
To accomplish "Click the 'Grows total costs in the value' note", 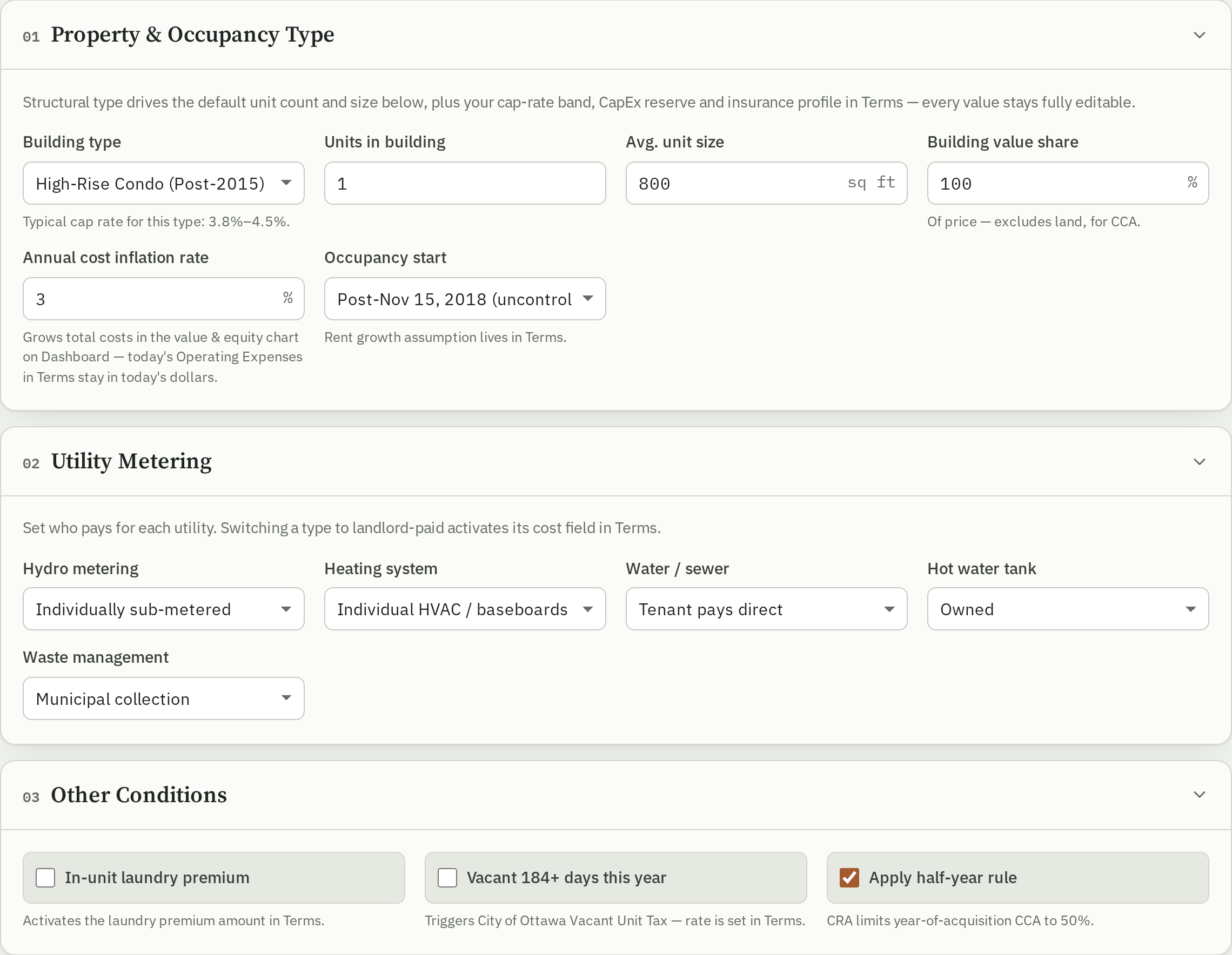I will (163, 358).
